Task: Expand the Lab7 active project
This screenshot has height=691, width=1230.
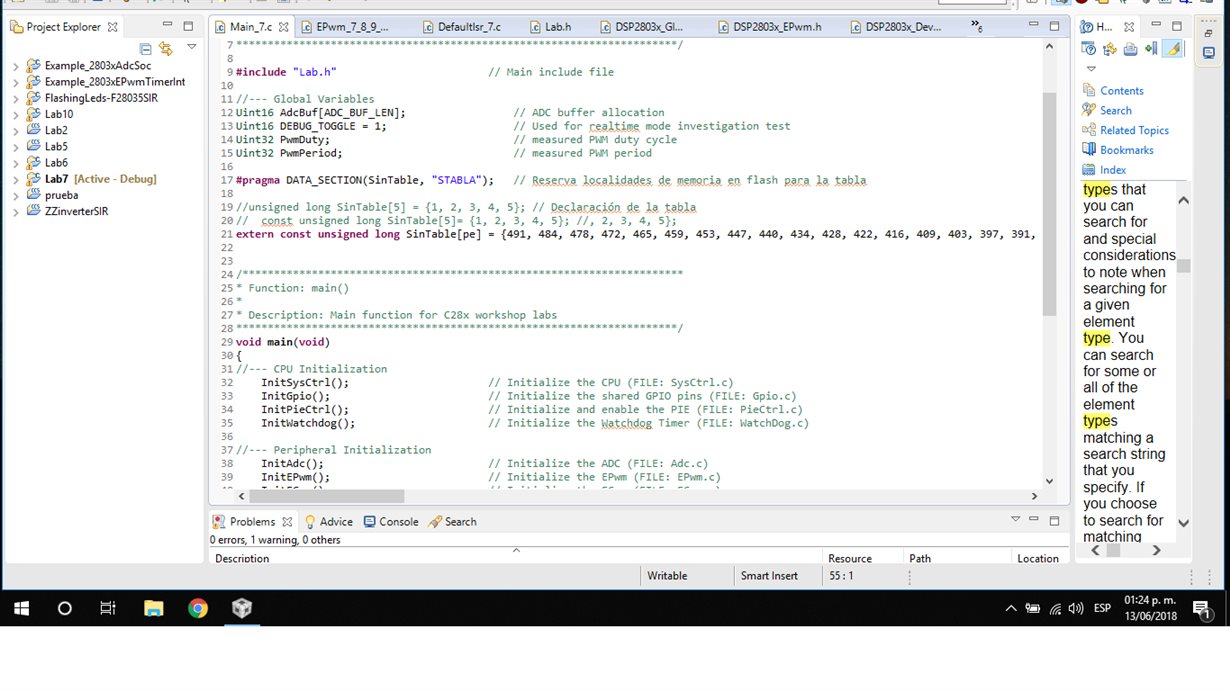Action: coord(15,179)
